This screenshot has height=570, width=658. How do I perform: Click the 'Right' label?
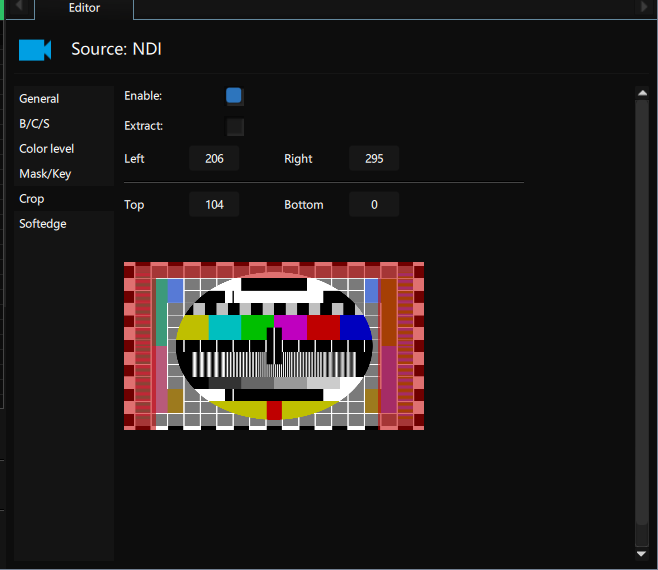point(298,159)
